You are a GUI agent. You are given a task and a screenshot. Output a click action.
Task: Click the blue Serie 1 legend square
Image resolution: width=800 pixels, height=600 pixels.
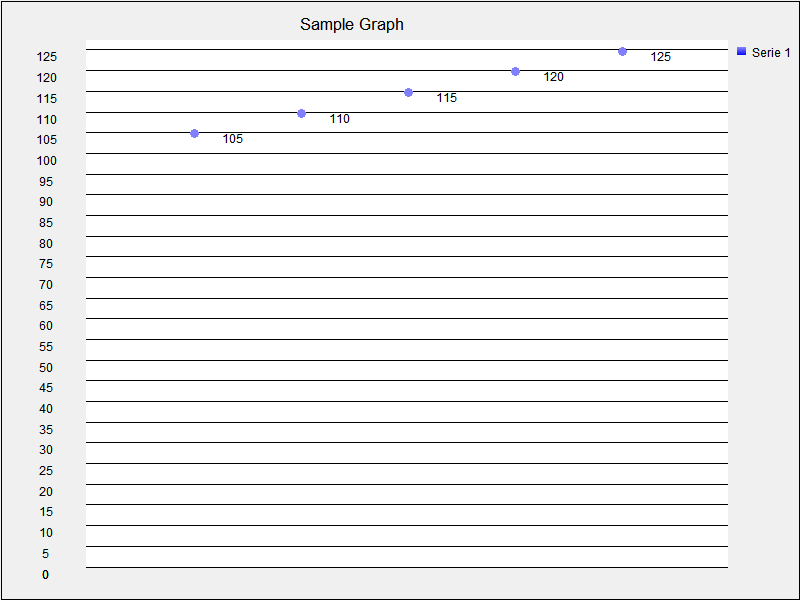pyautogui.click(x=740, y=50)
